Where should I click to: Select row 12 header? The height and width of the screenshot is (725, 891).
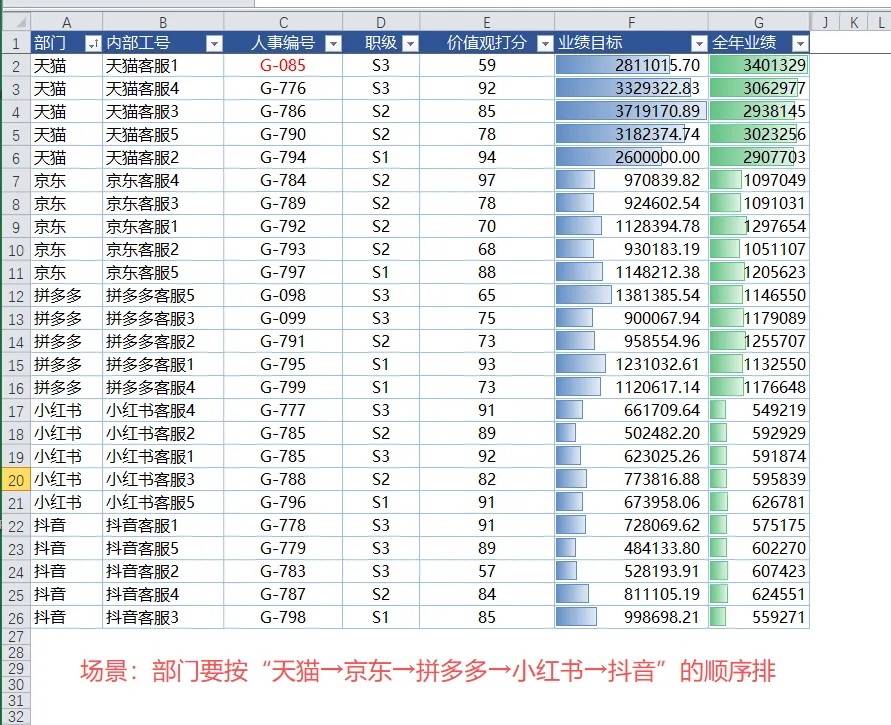16,295
